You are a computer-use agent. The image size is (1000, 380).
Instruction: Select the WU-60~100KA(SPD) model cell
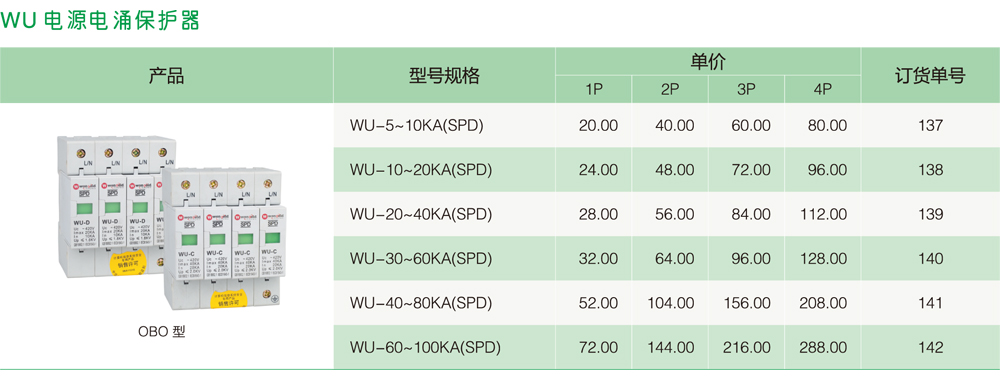[444, 347]
